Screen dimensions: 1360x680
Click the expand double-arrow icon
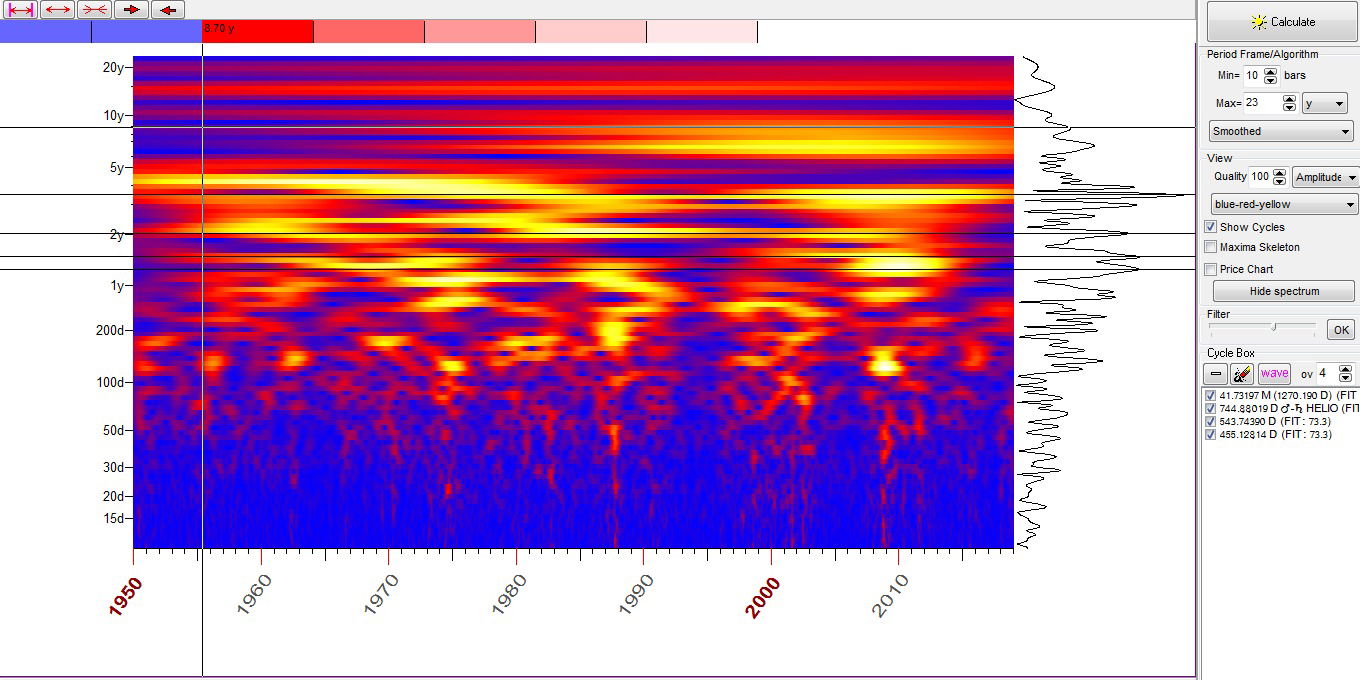58,9
